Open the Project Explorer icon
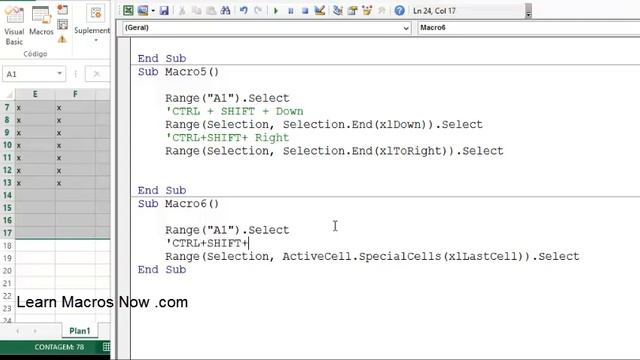640x360 pixels. click(x=338, y=11)
